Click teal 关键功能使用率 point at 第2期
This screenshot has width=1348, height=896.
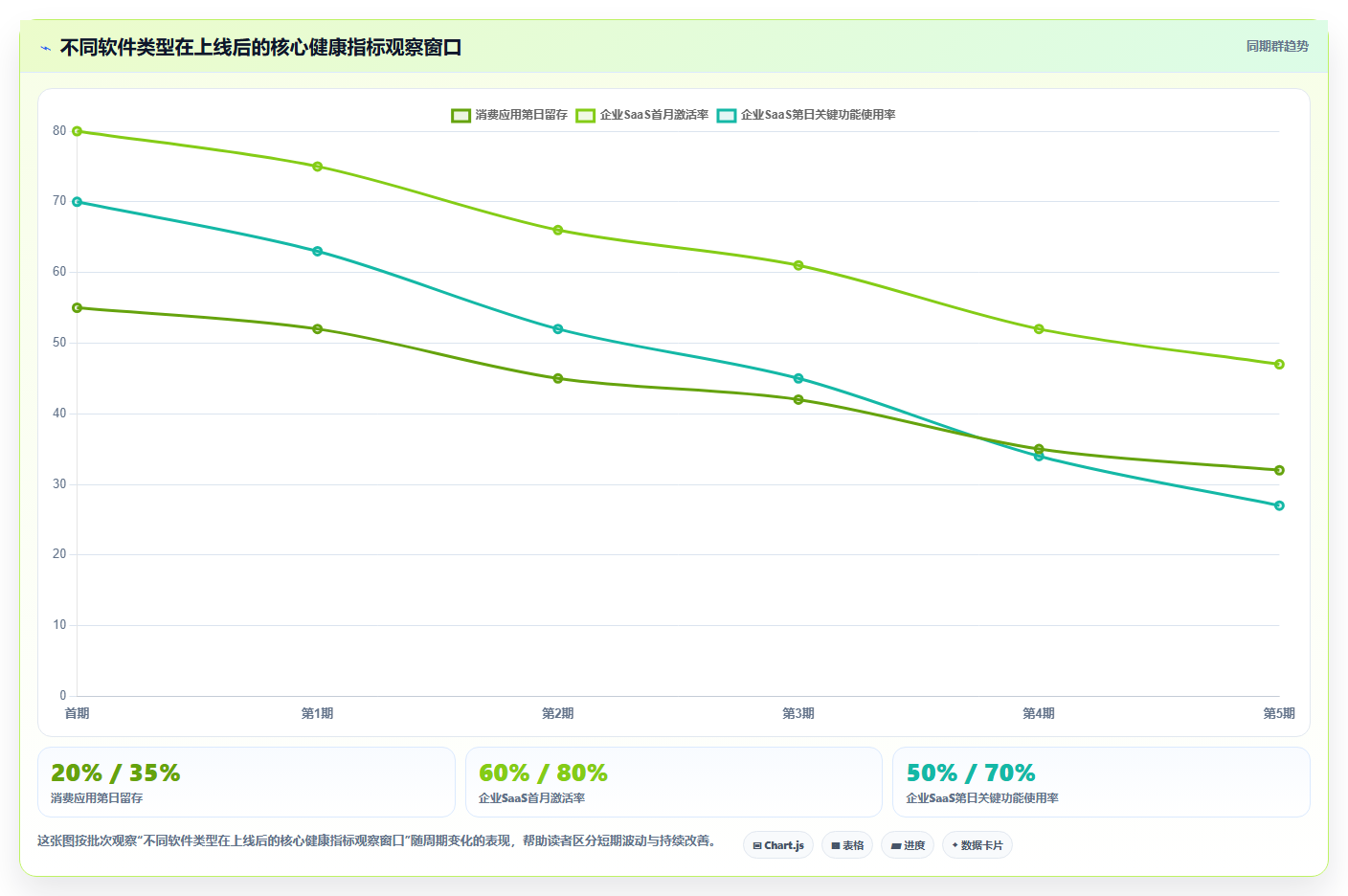[x=558, y=329]
